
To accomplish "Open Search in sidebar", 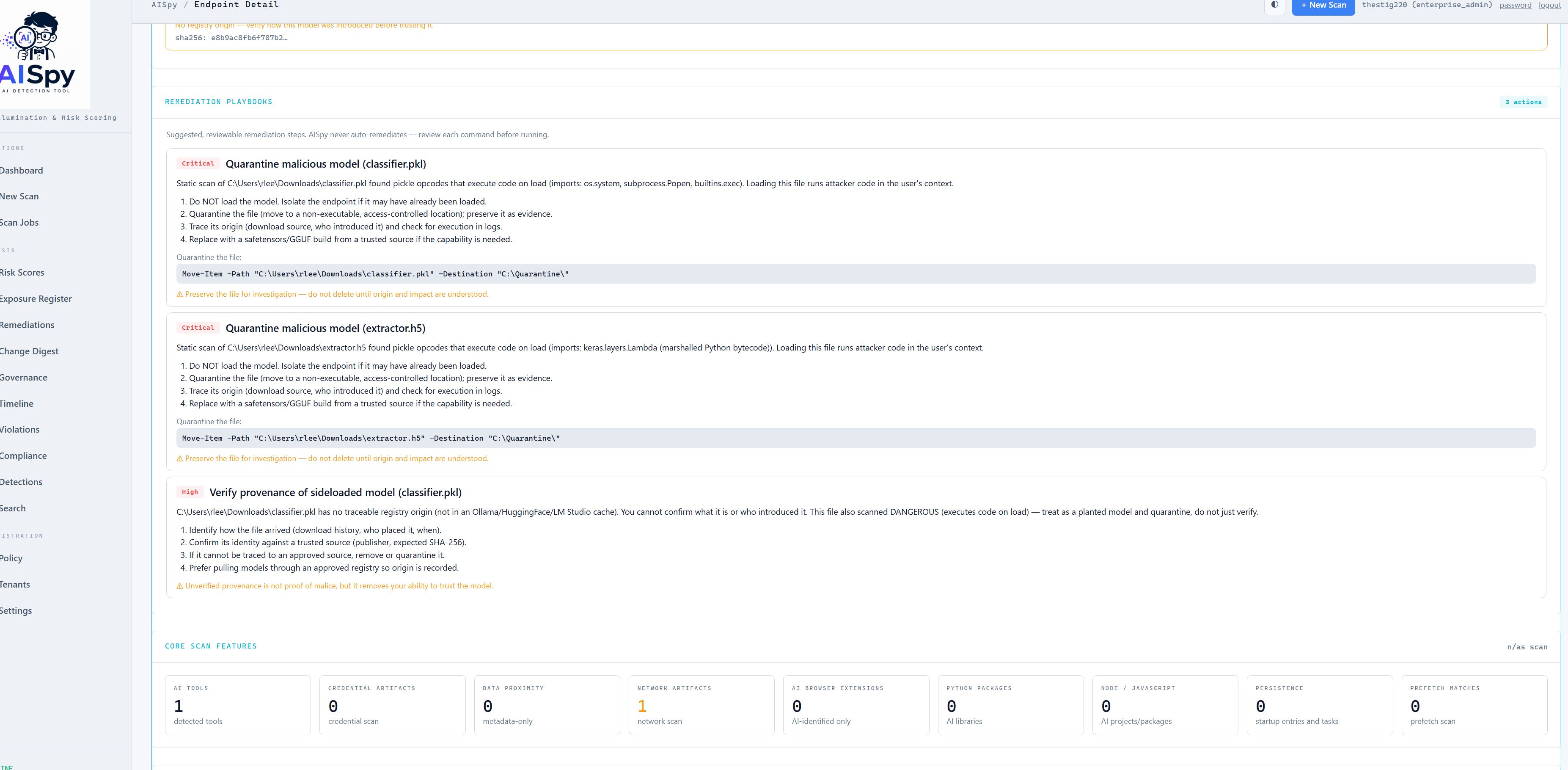I will [x=13, y=508].
